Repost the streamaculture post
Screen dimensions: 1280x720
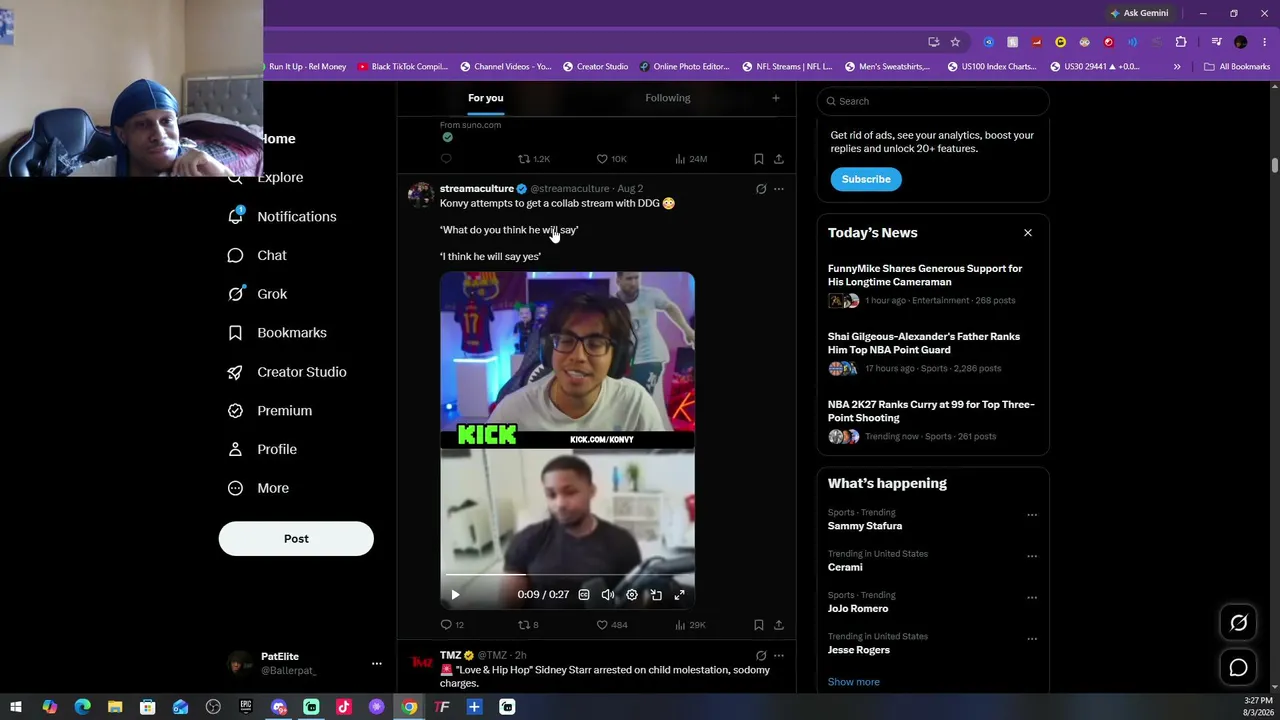point(528,625)
